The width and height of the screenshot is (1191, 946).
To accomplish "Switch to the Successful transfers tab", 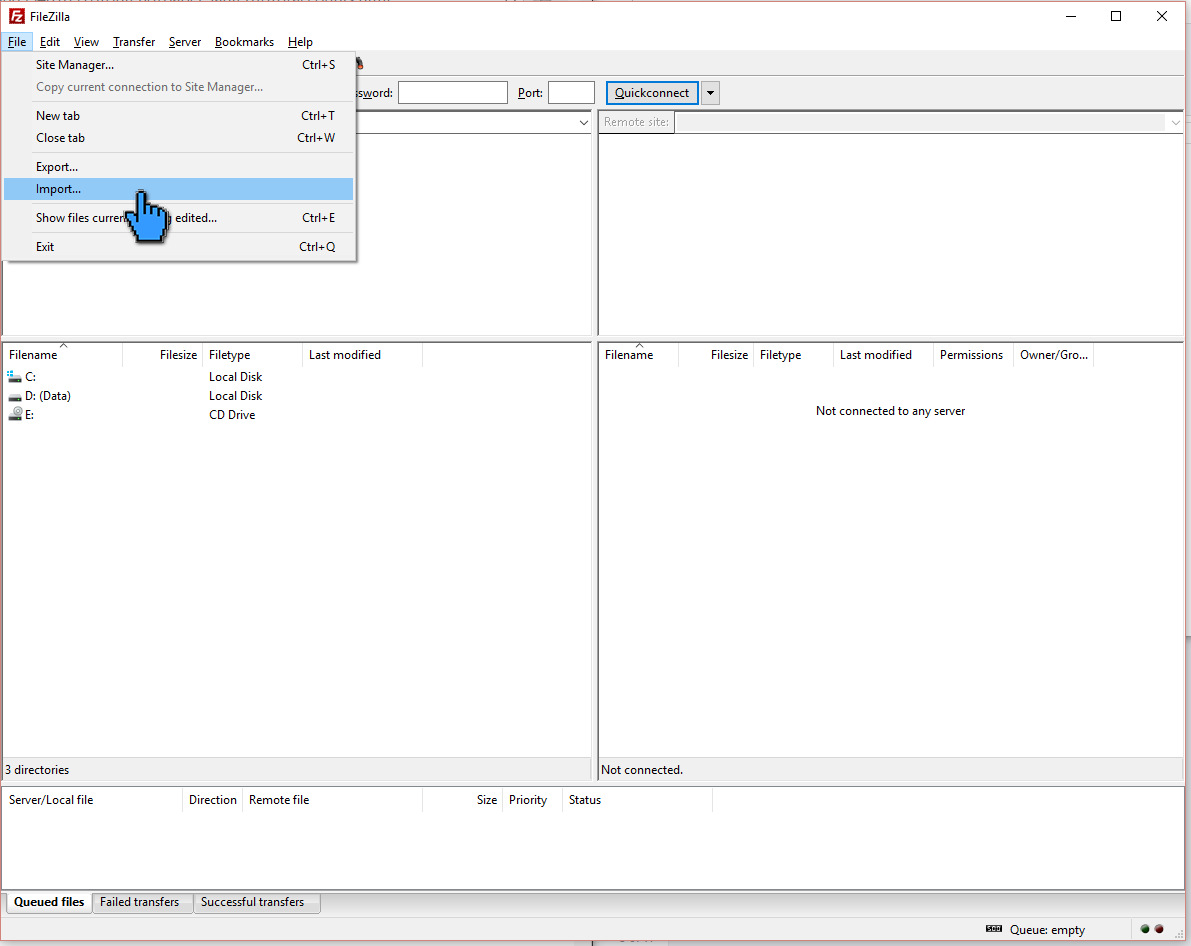I will (256, 902).
